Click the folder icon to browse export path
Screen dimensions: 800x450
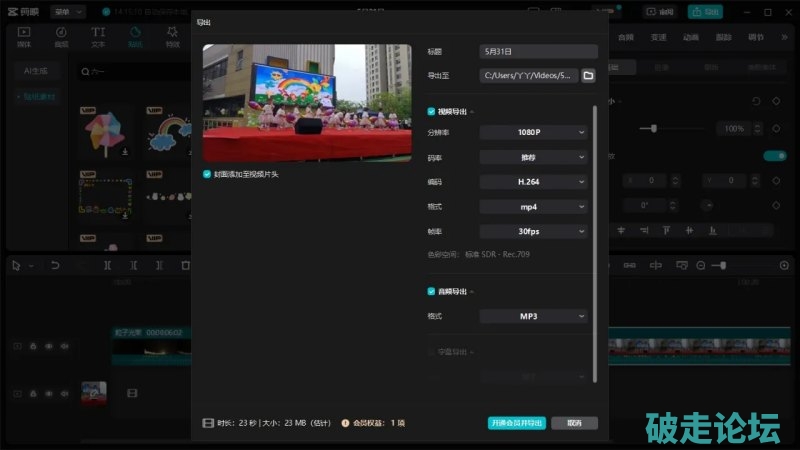(588, 75)
